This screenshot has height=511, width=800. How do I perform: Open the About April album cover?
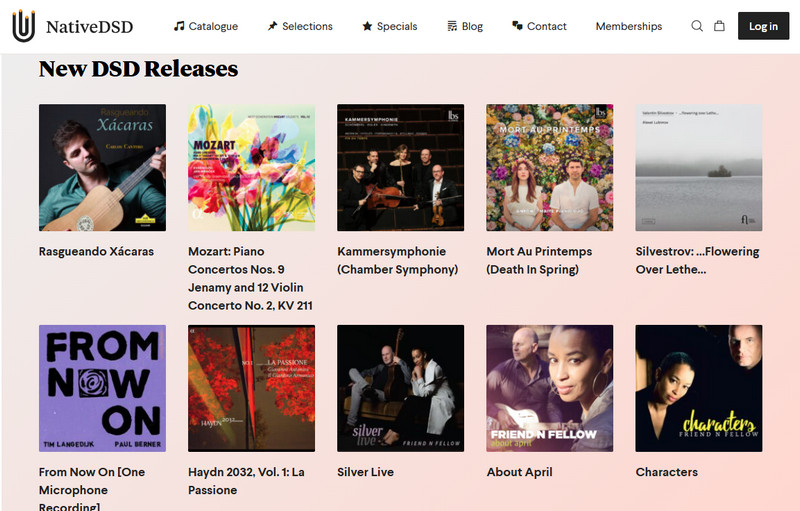(x=549, y=388)
